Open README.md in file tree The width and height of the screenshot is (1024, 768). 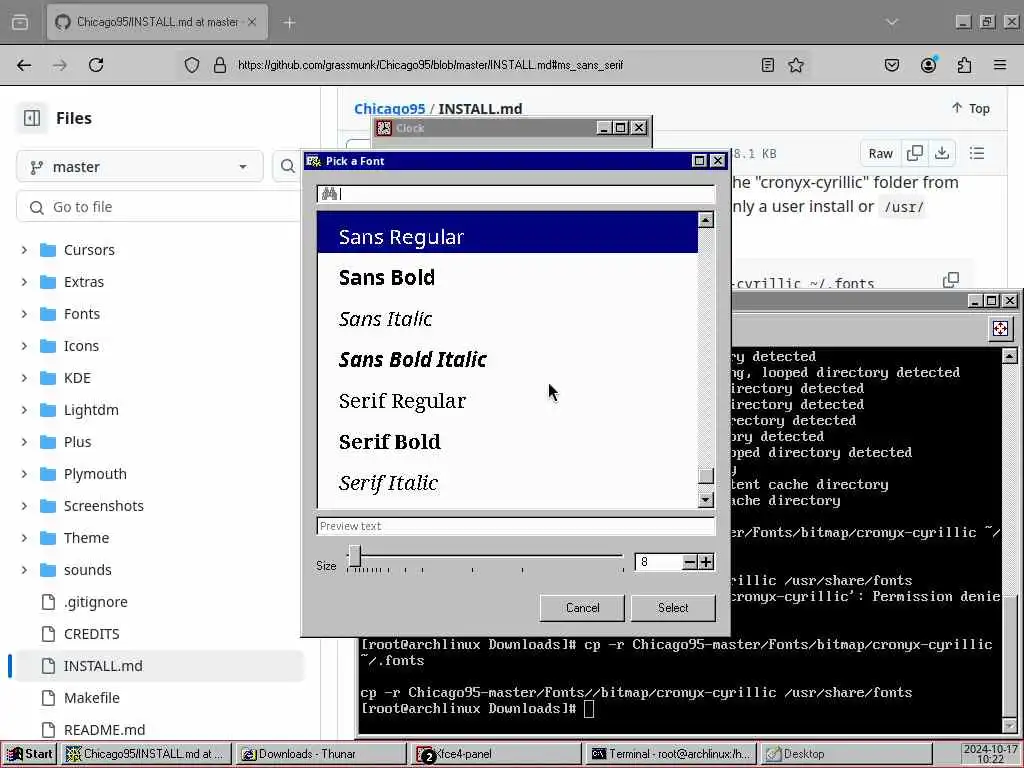tap(104, 730)
